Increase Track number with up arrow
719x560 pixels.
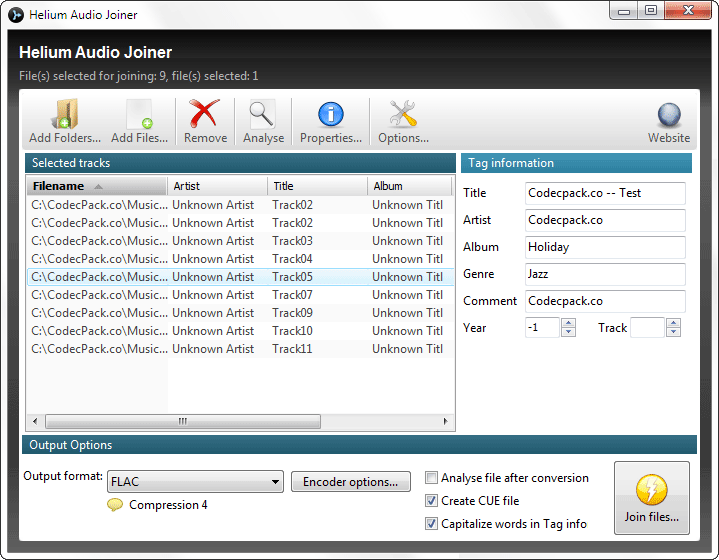click(x=673, y=323)
